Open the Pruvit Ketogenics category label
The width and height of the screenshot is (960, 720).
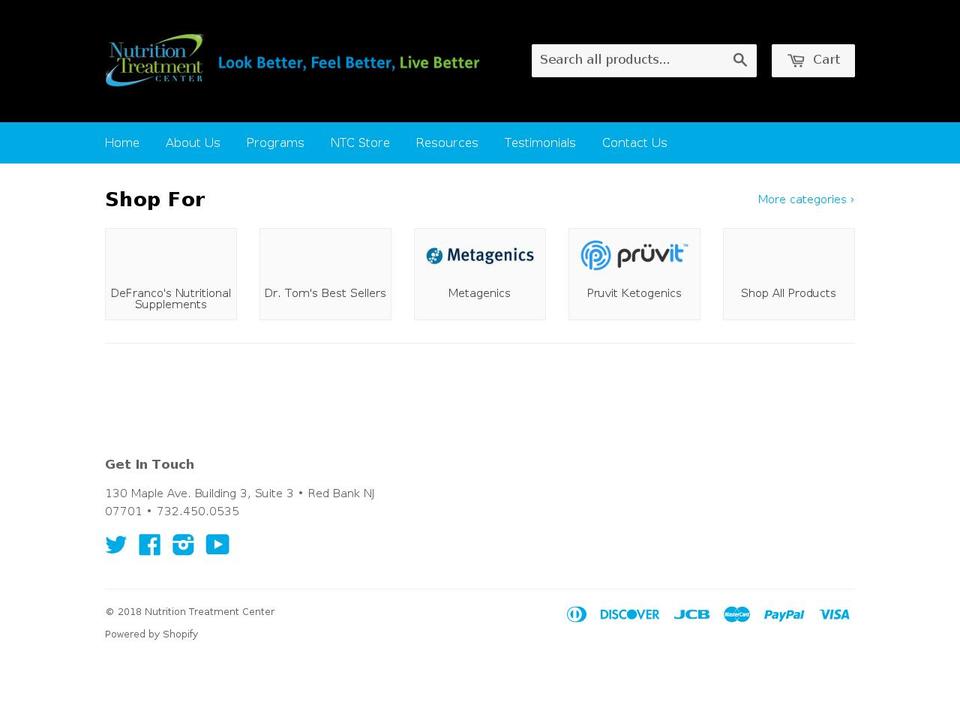tap(634, 293)
